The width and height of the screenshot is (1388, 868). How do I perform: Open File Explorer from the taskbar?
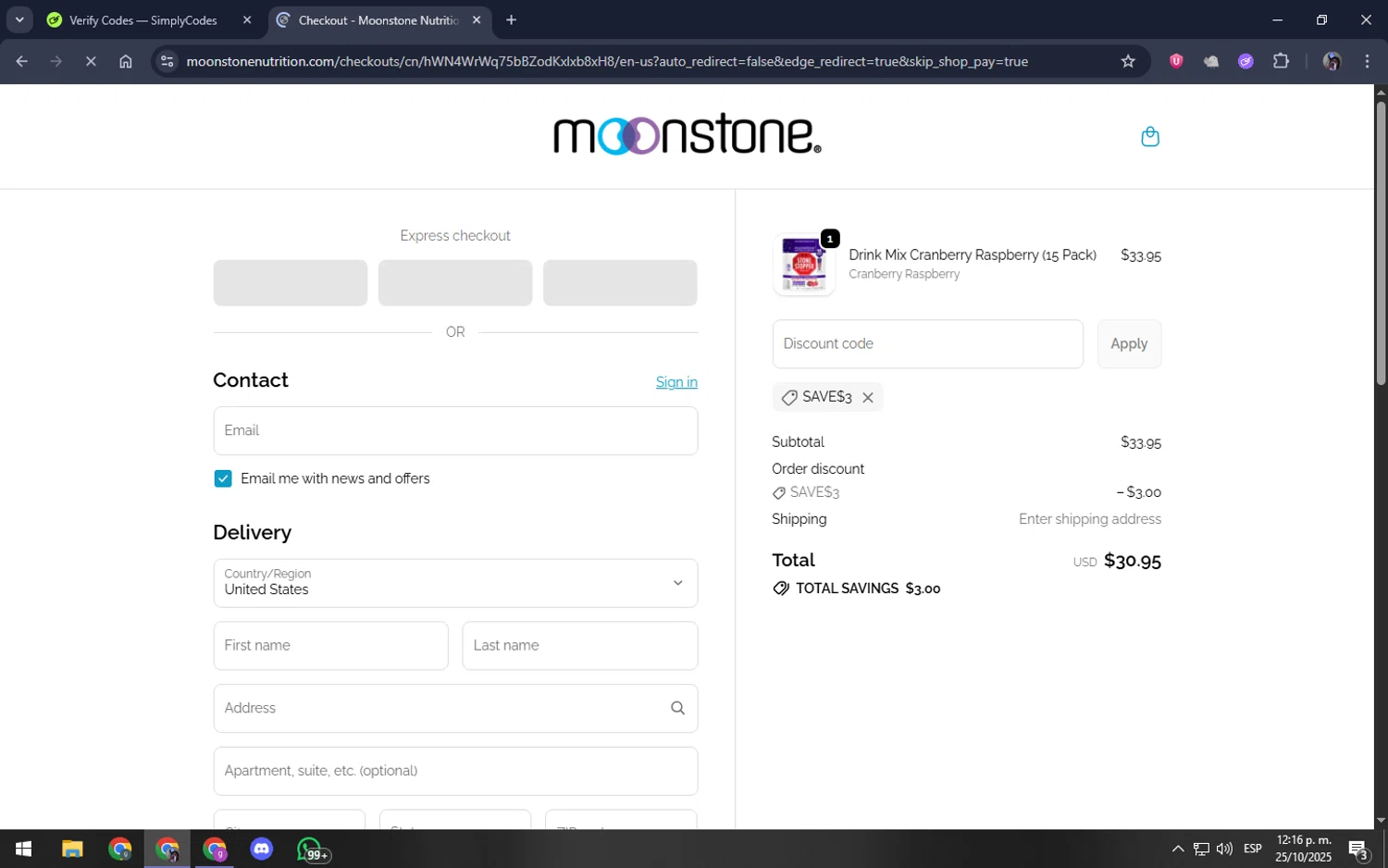click(x=72, y=849)
